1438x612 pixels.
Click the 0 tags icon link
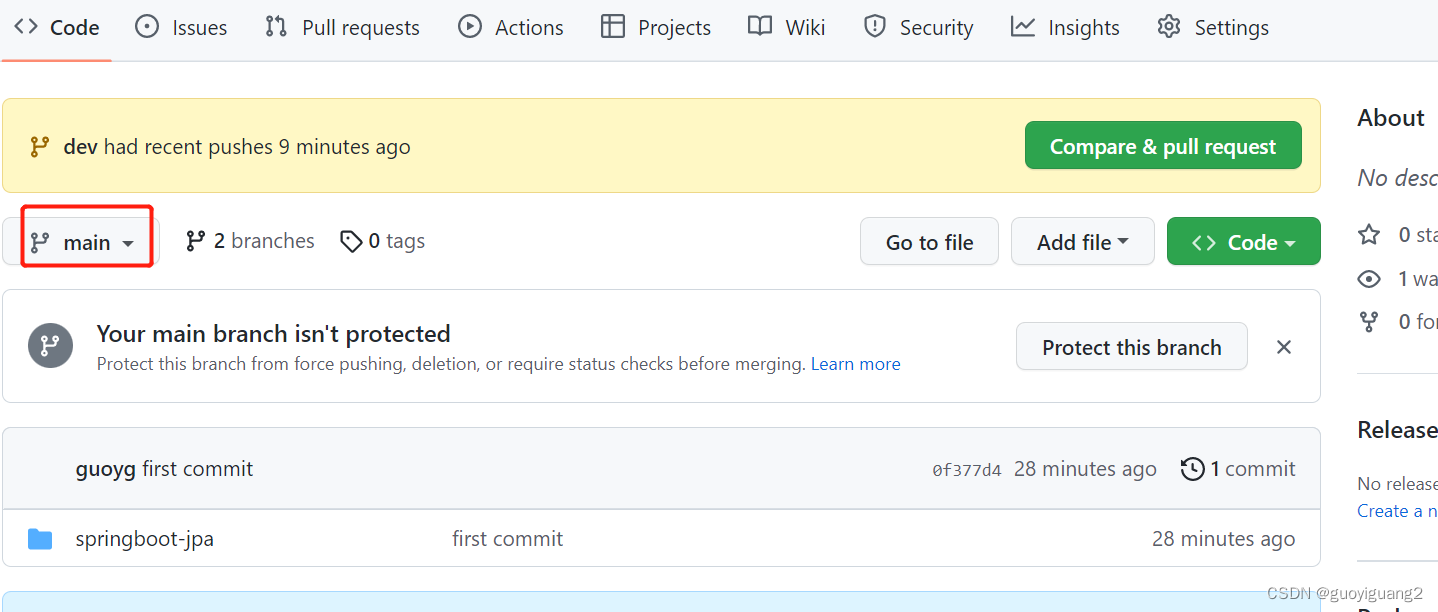point(351,241)
